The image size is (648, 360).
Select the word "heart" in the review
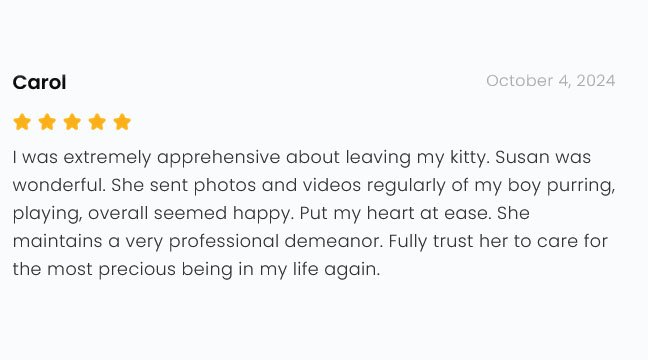(x=390, y=213)
